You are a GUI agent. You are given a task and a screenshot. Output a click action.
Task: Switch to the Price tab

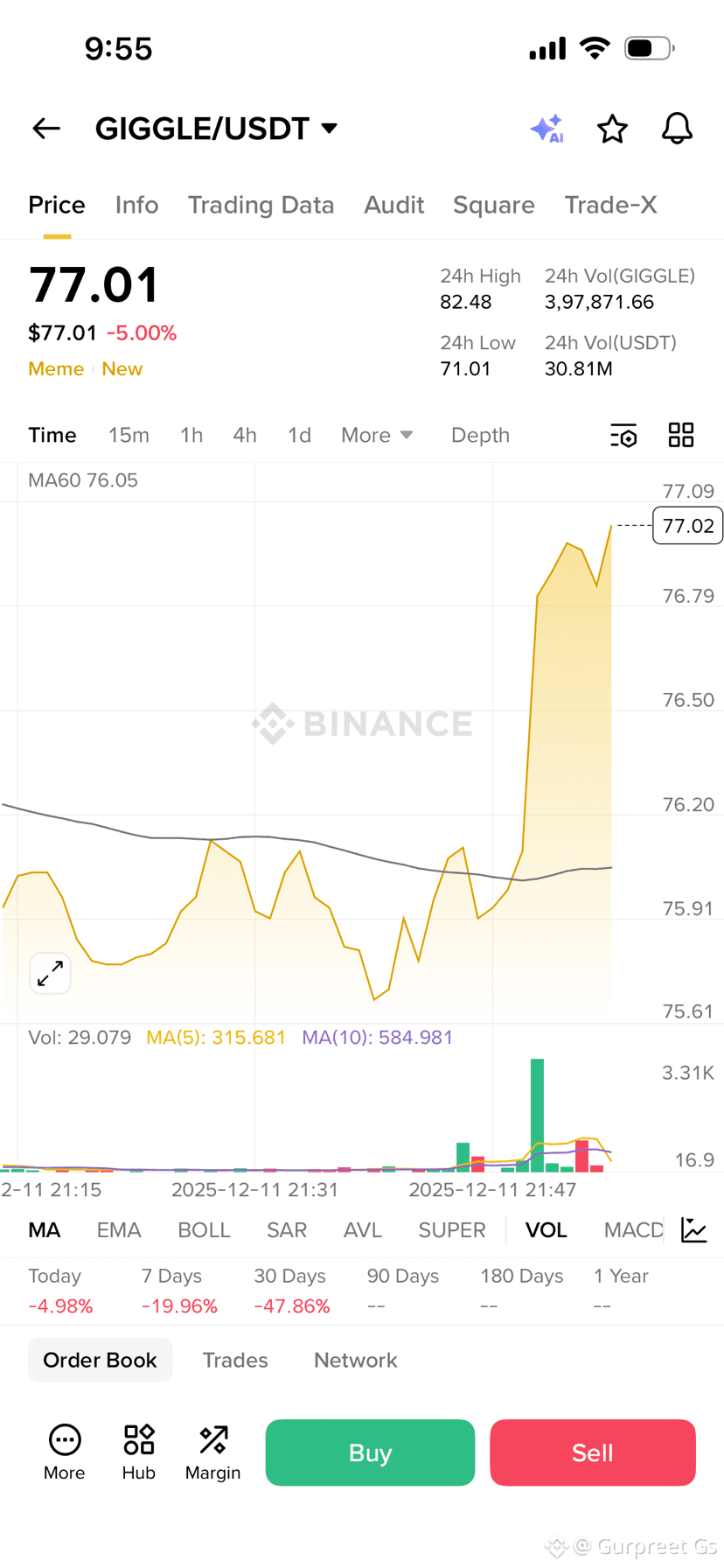(x=57, y=205)
